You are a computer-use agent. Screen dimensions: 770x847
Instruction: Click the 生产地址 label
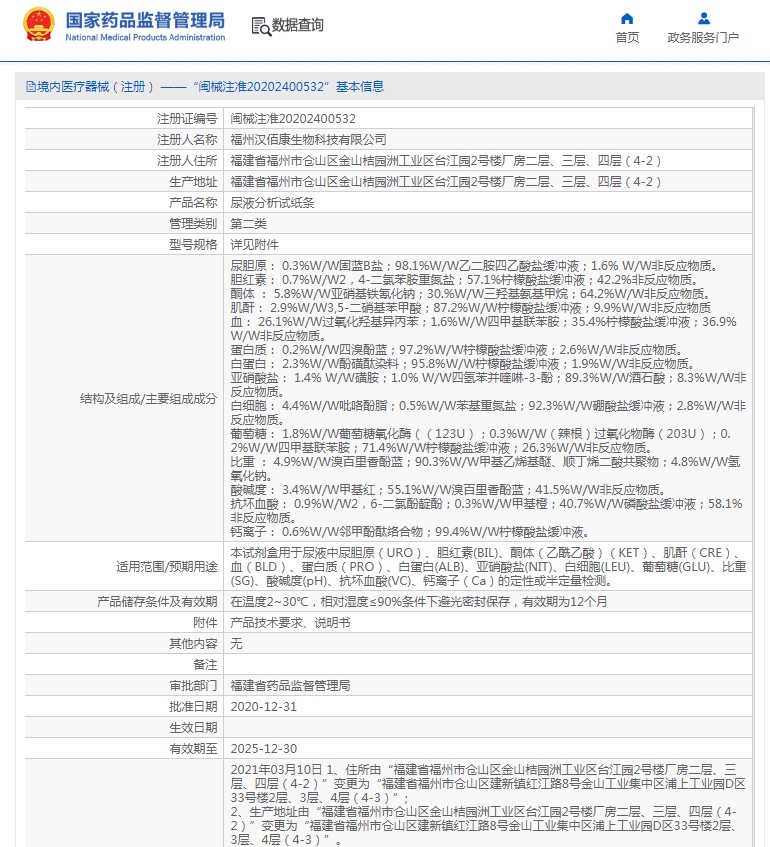click(x=193, y=182)
